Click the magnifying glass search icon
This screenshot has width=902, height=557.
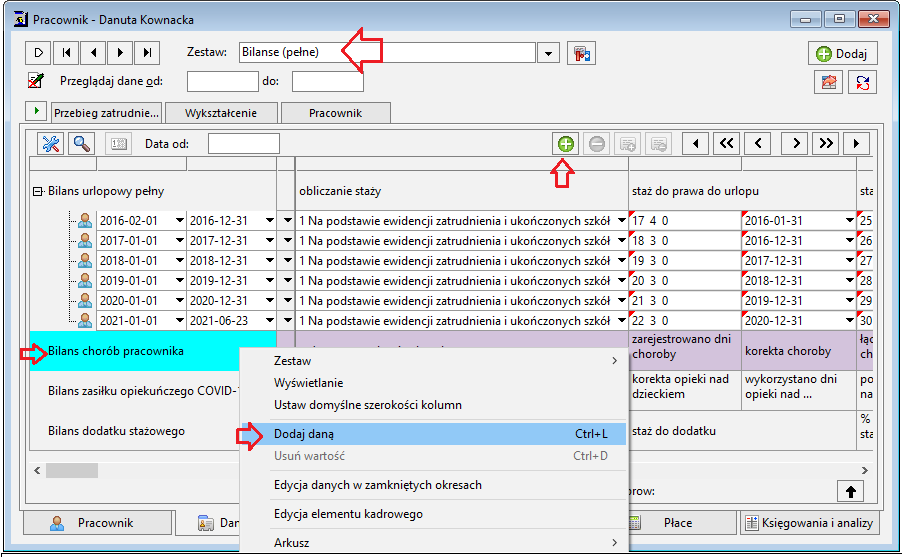pyautogui.click(x=82, y=143)
